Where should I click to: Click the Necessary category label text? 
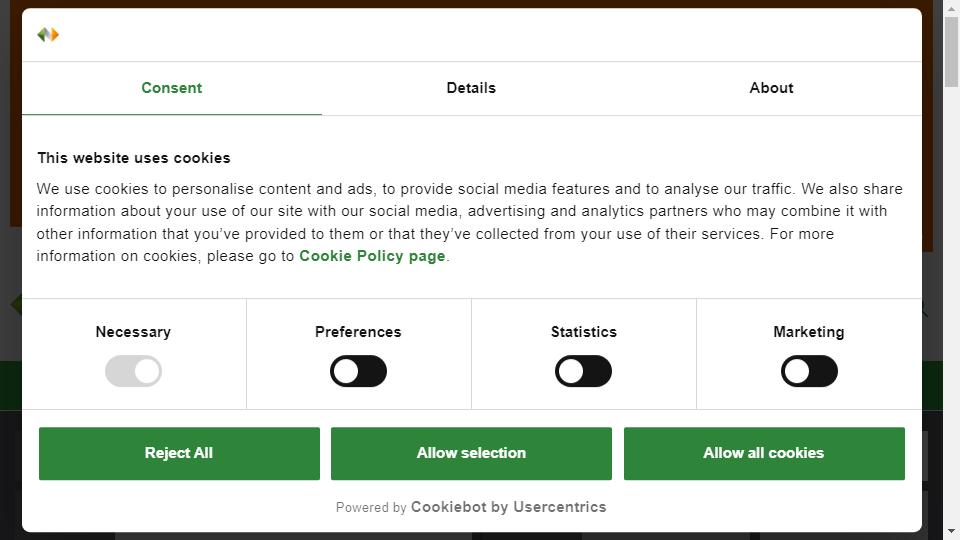pyautogui.click(x=133, y=332)
